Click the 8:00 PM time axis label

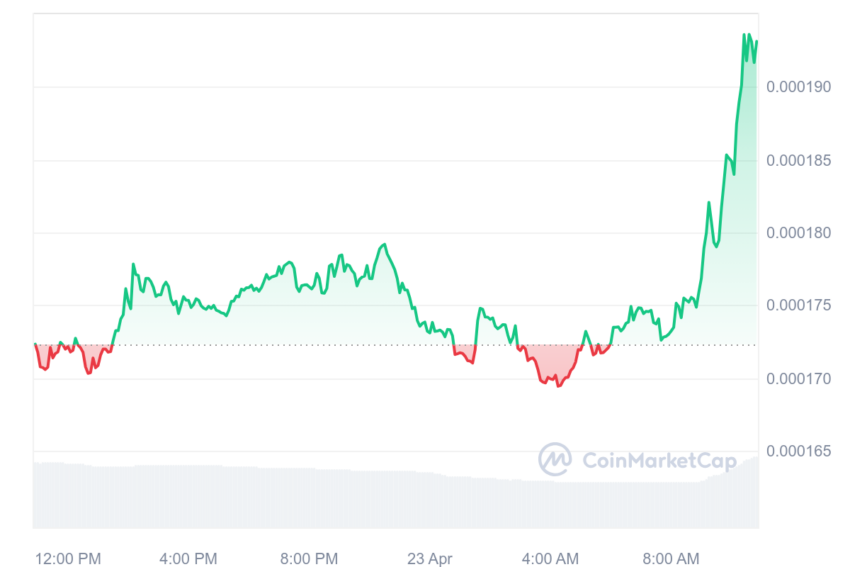[x=309, y=558]
